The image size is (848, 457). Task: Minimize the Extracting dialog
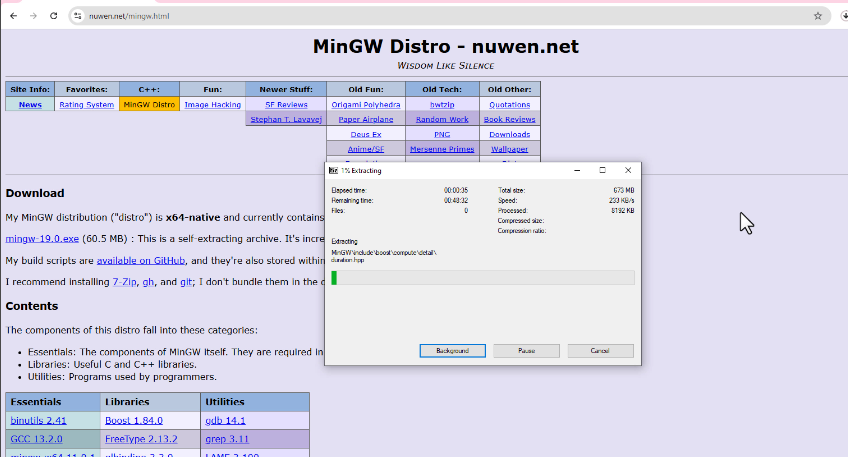pyautogui.click(x=577, y=170)
